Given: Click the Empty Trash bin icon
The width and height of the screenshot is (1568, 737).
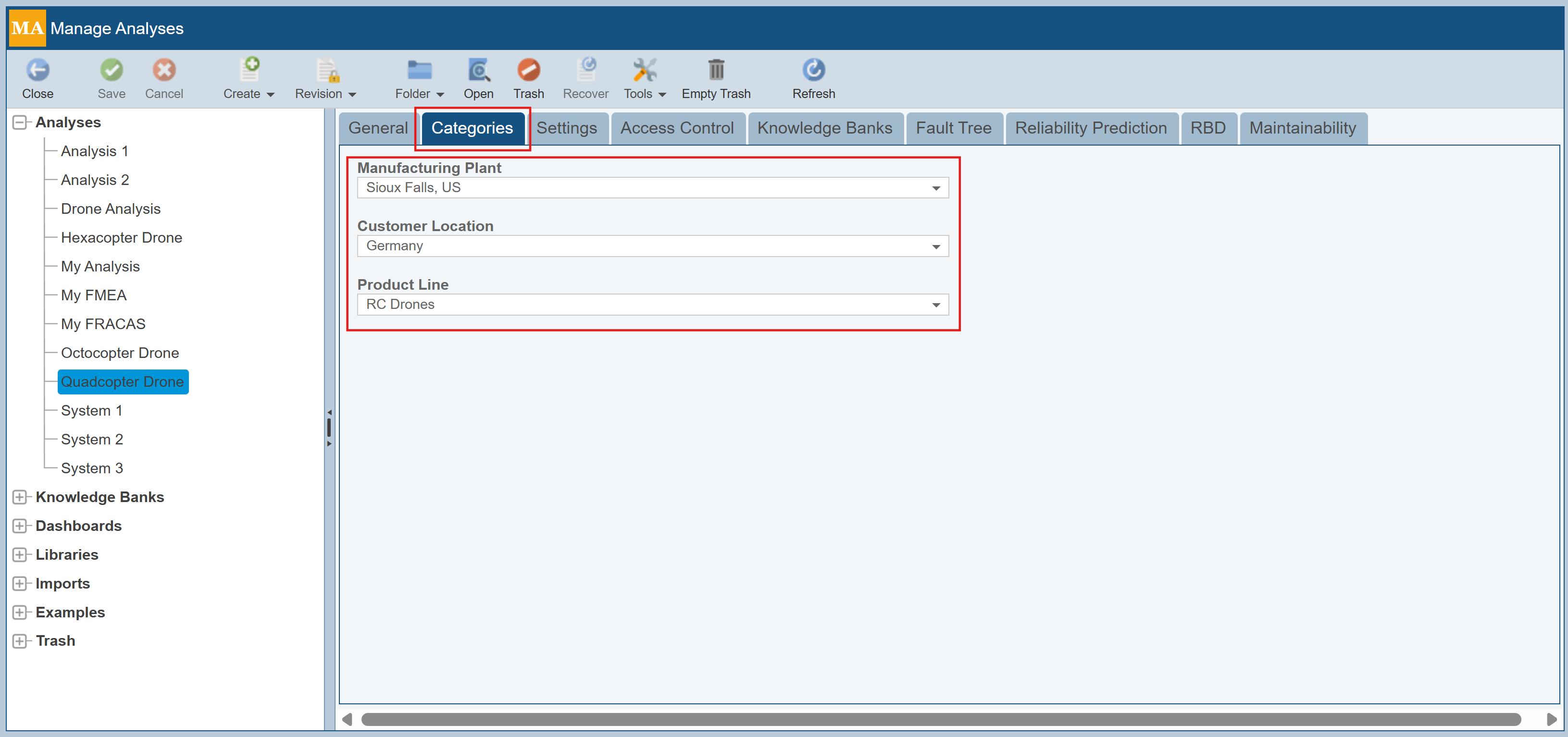Looking at the screenshot, I should click(716, 70).
